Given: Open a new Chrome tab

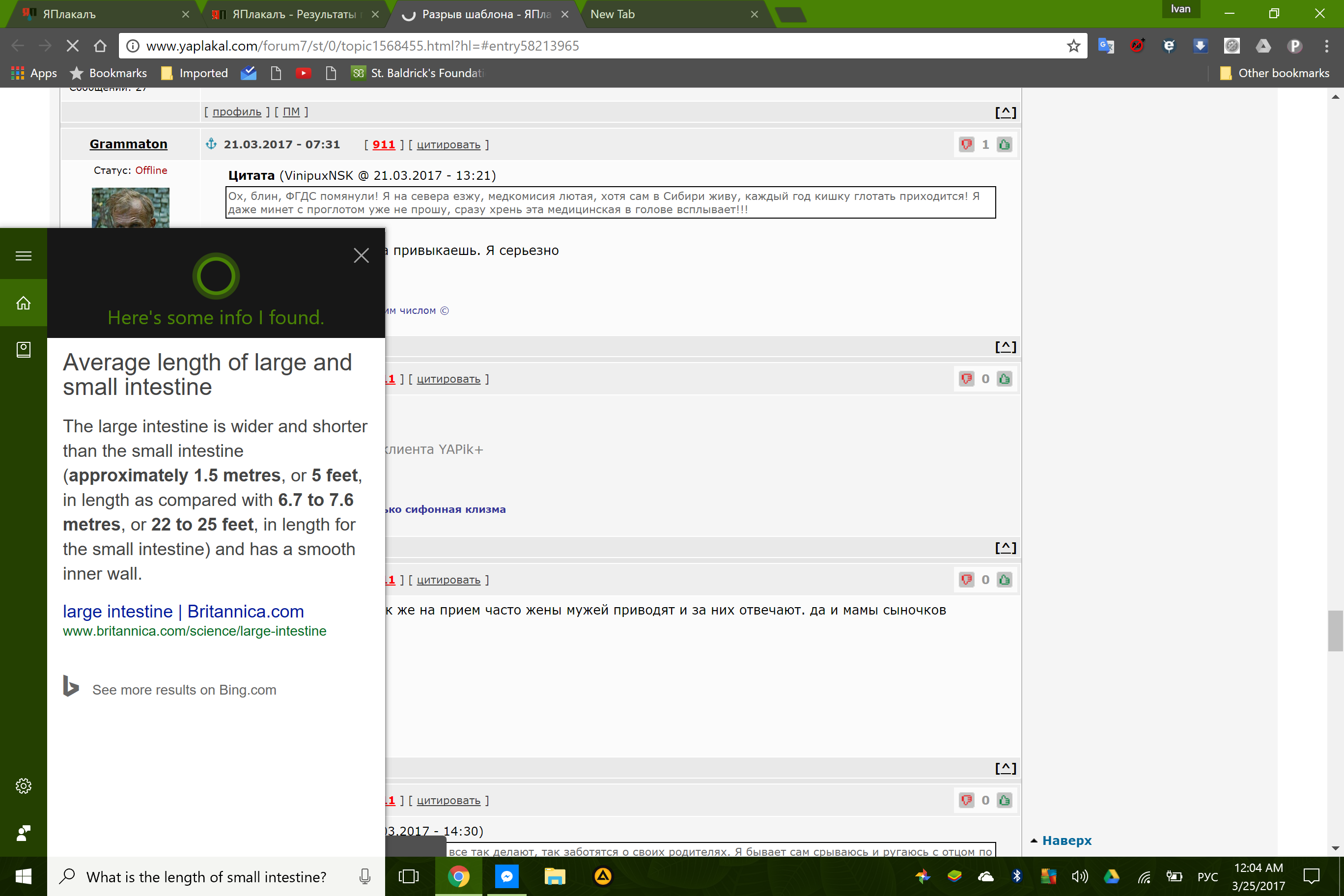Looking at the screenshot, I should pyautogui.click(x=791, y=15).
